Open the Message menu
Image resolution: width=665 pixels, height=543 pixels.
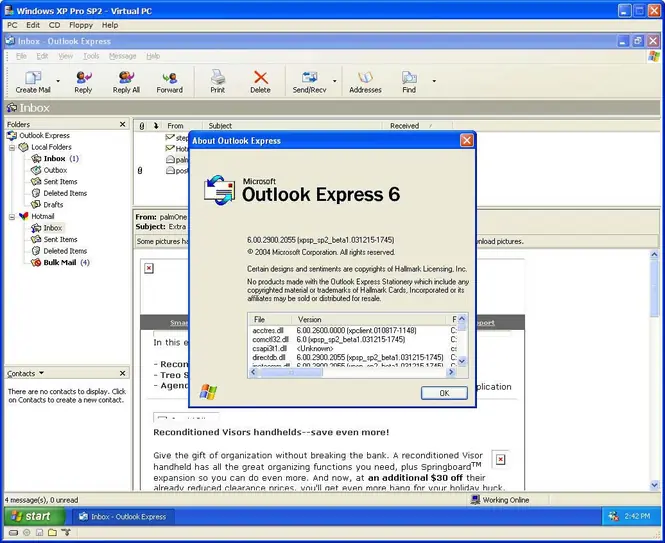coord(123,56)
